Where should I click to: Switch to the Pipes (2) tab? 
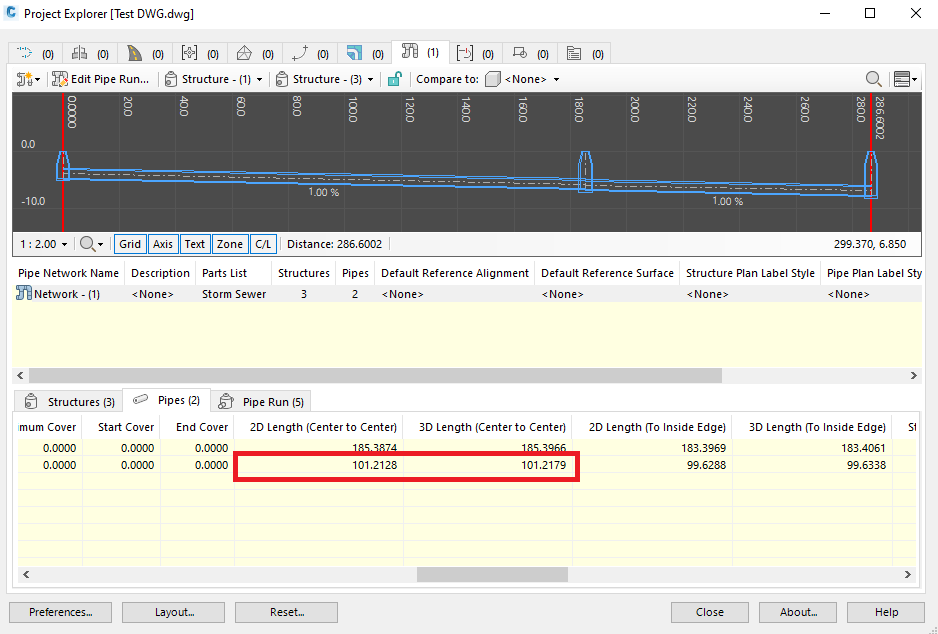pos(166,400)
